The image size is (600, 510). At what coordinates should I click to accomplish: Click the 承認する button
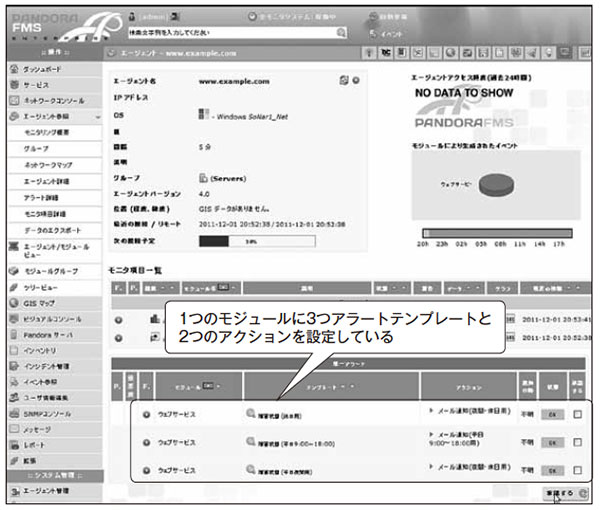(x=566, y=494)
